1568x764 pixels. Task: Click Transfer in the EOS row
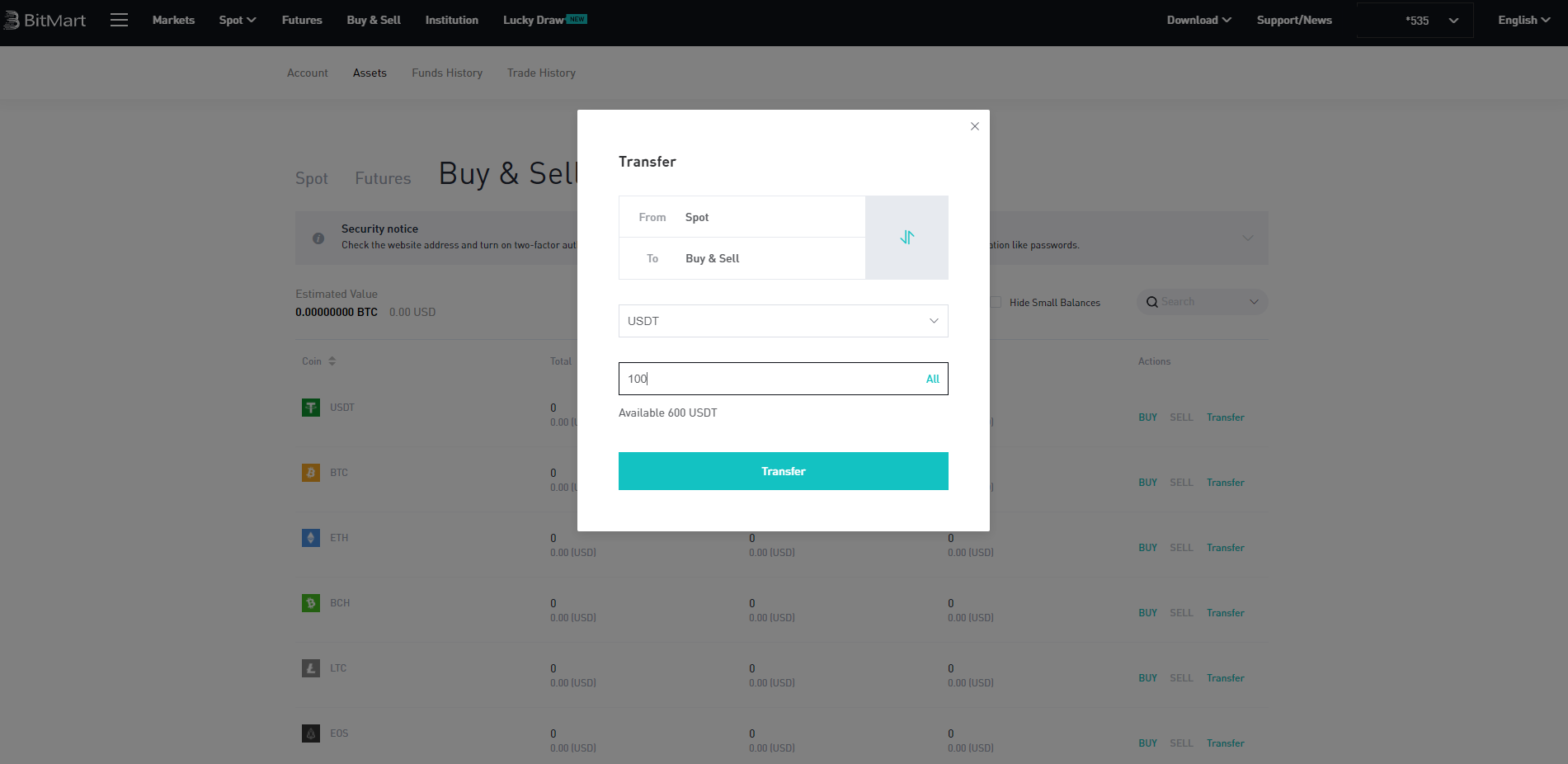(x=1225, y=743)
